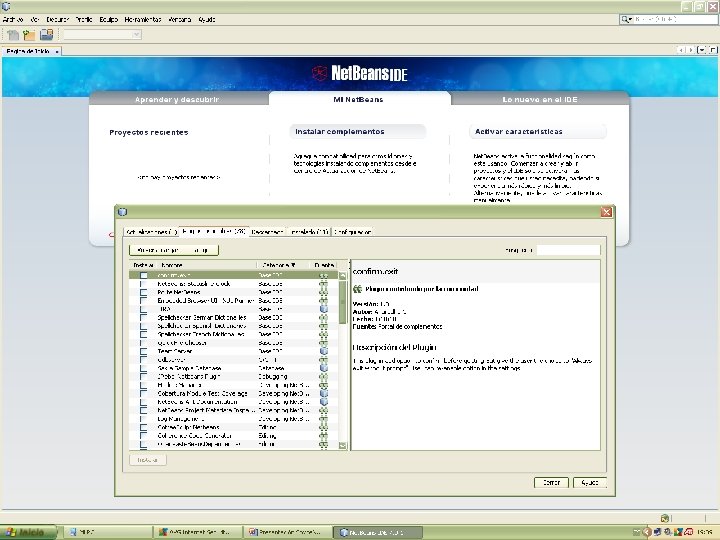720x540 pixels.
Task: Check the Instalar box for confirm.exit
Action: tap(144, 276)
